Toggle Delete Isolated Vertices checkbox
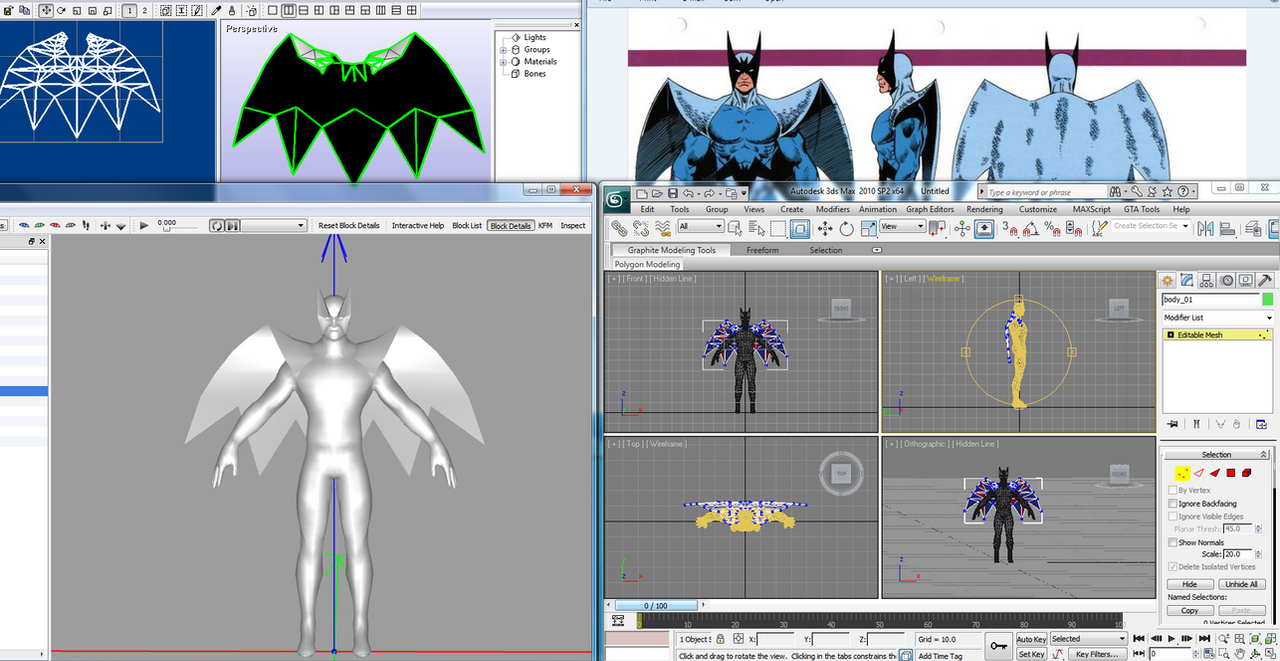Screen dimensions: 1280x661 pos(1173,567)
